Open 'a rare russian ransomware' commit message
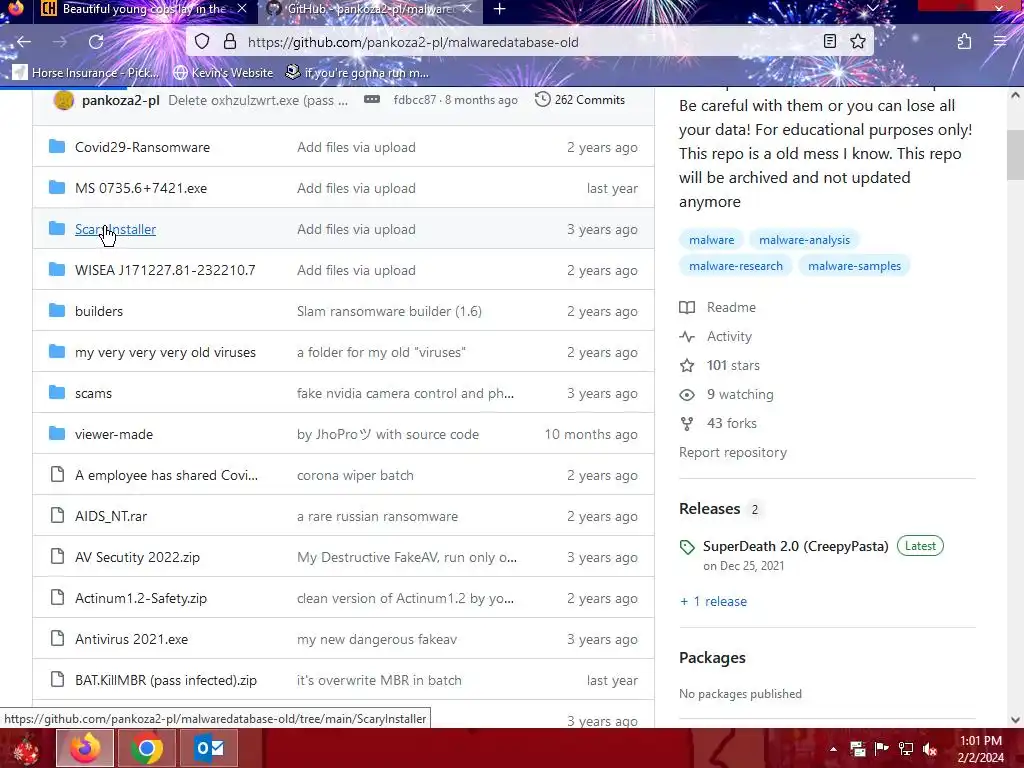 [377, 517]
